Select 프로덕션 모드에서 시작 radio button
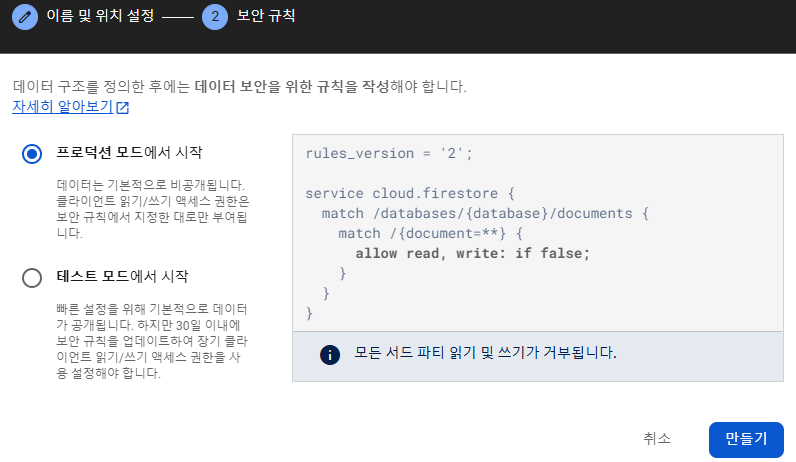The image size is (796, 462). (32, 153)
